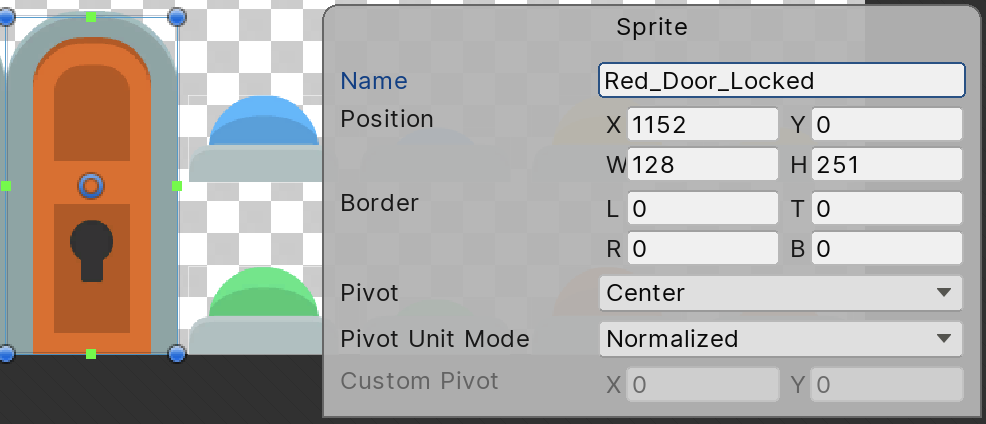Click the pivot circle on the door sprite
The width and height of the screenshot is (986, 424).
coord(91,185)
